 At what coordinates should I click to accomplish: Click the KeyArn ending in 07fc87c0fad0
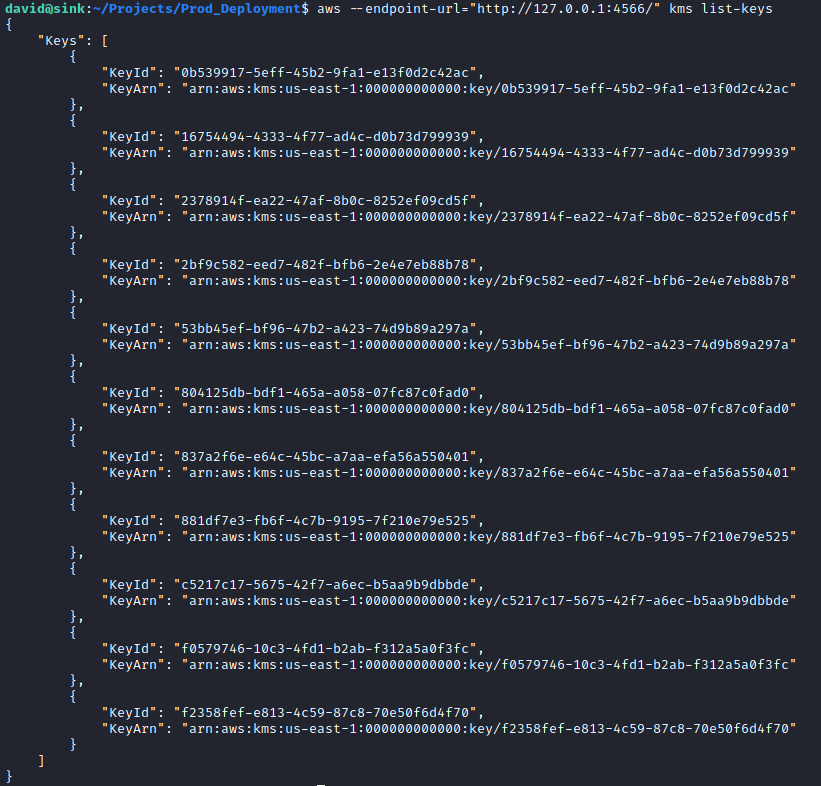pyautogui.click(x=488, y=408)
